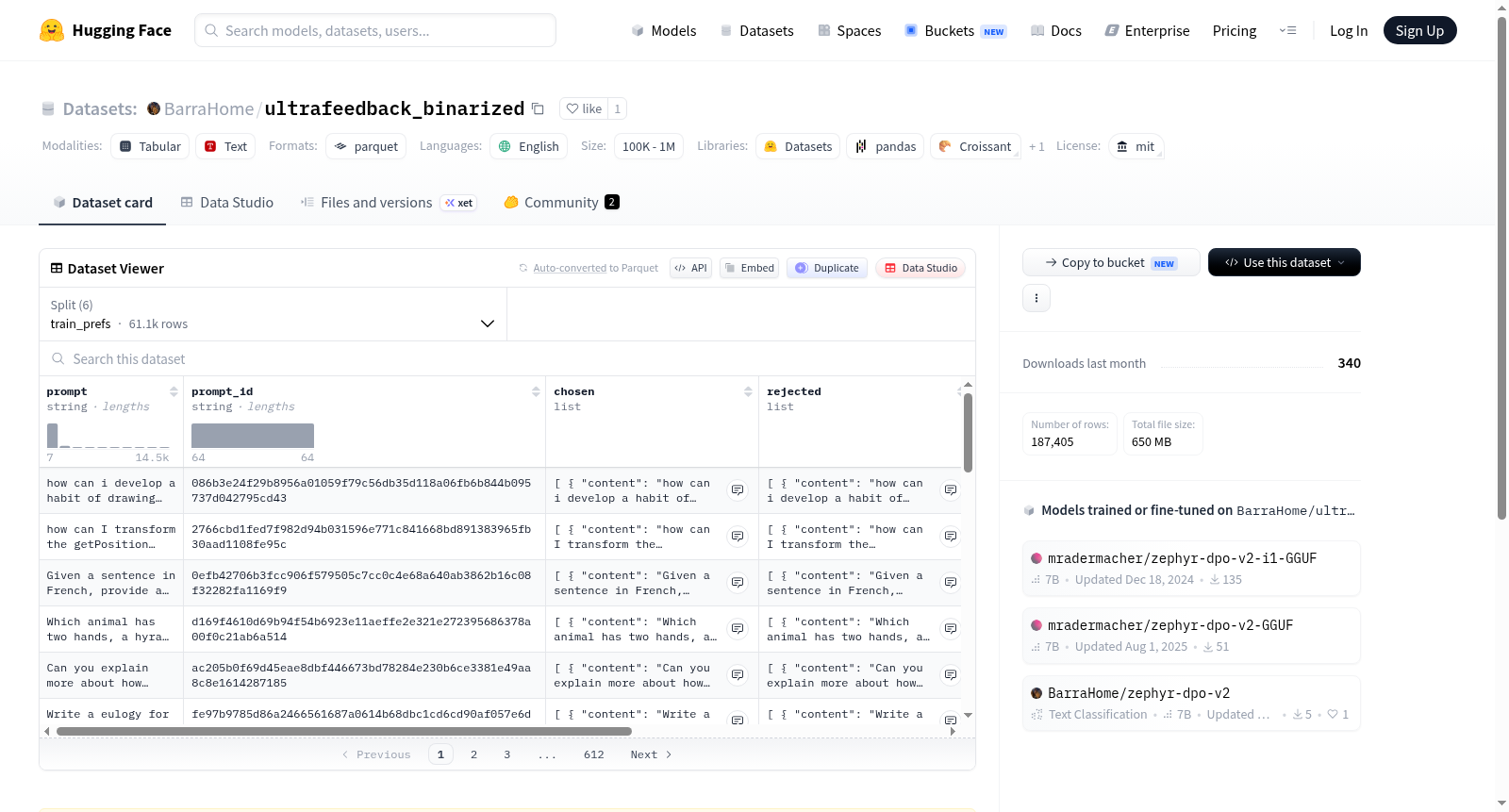The height and width of the screenshot is (812, 1509).
Task: Open the Docs page
Action: (x=1056, y=30)
